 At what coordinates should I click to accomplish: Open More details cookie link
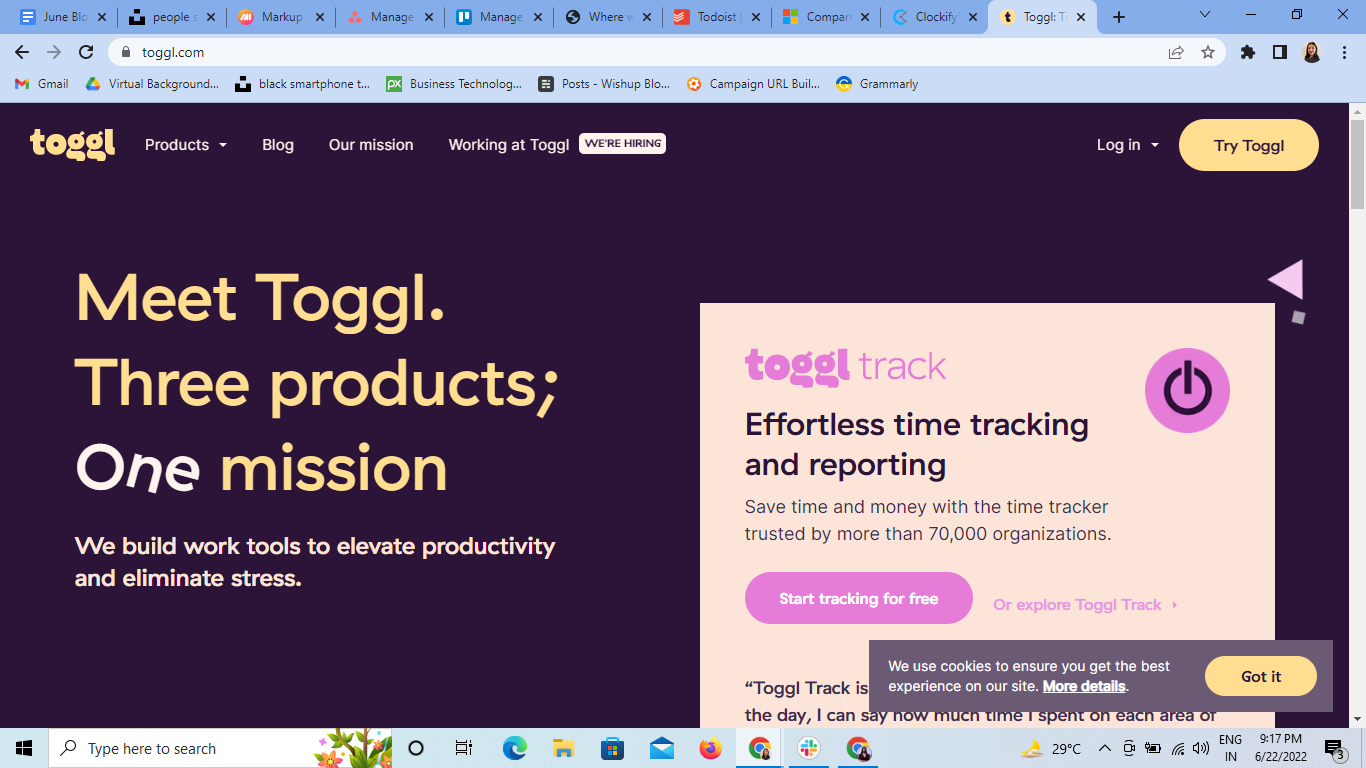tap(1084, 686)
